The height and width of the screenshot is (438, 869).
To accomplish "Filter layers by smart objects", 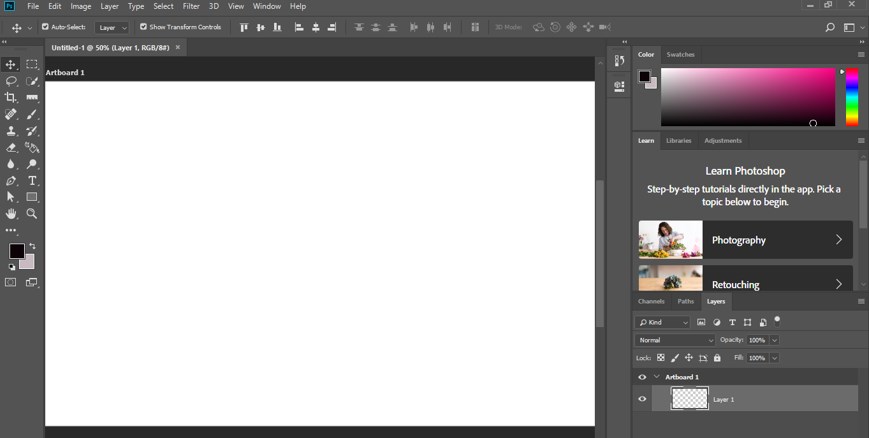I will pyautogui.click(x=763, y=322).
